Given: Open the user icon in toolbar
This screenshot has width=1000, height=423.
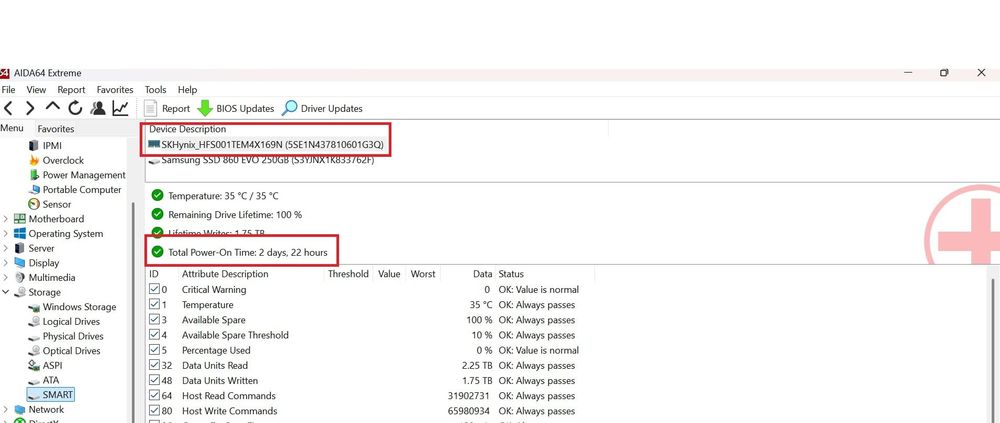Looking at the screenshot, I should coord(98,108).
